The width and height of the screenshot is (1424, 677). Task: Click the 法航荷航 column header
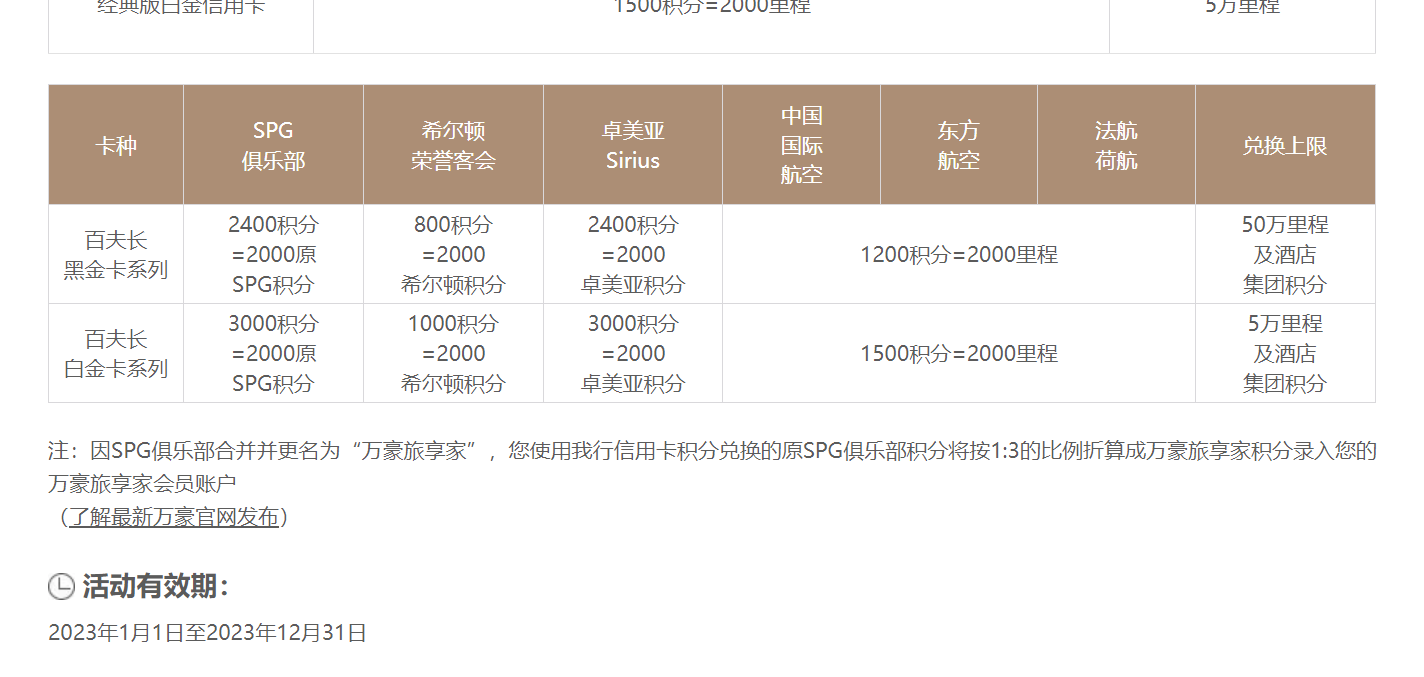point(1116,145)
